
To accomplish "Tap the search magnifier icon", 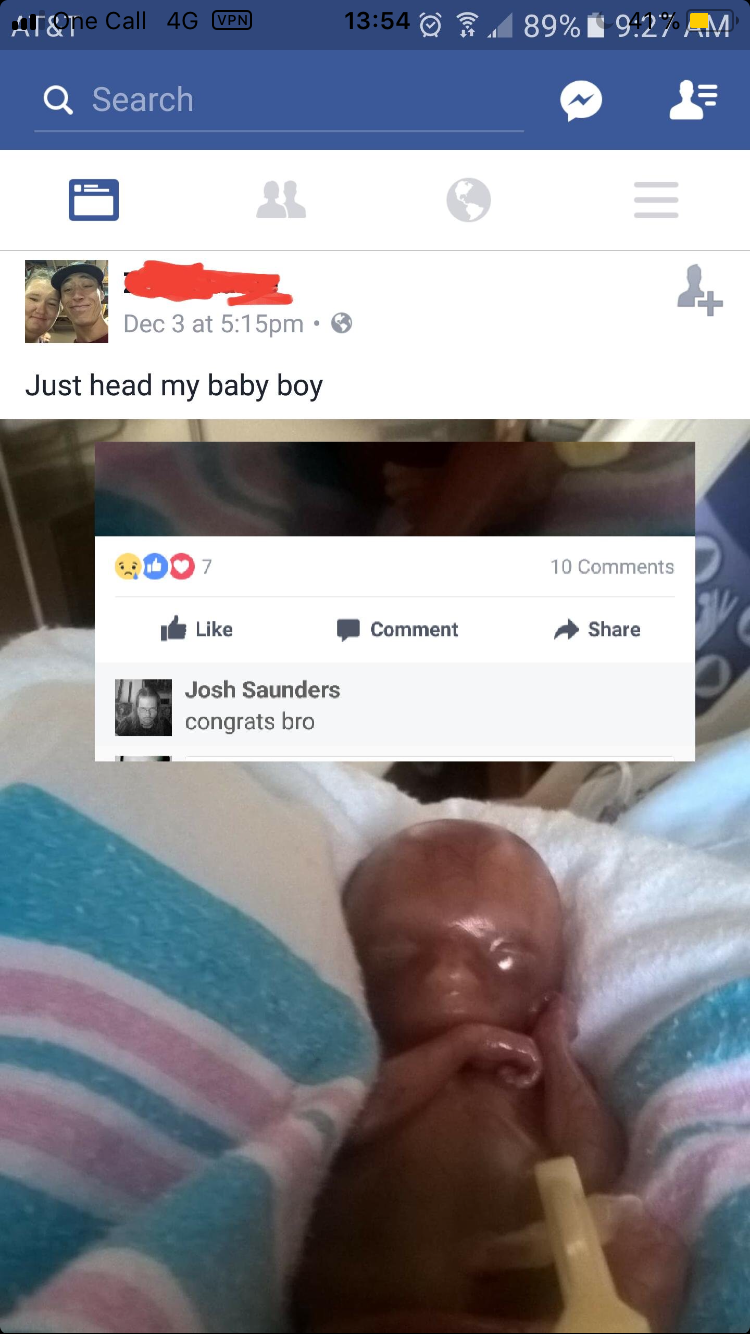I will click(x=58, y=100).
